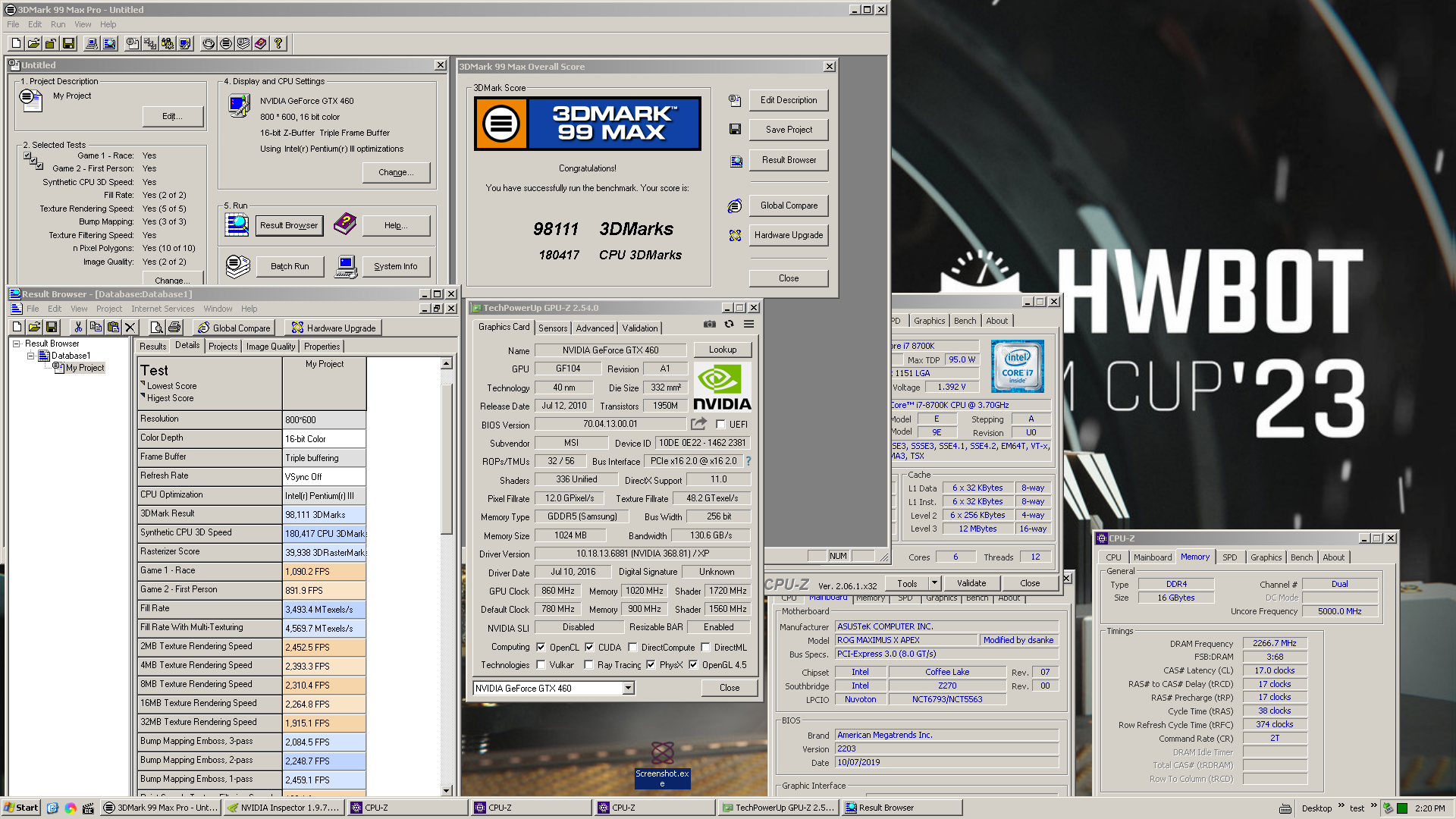The height and width of the screenshot is (819, 1456).
Task: Switch to Sensors tab in GPU-Z
Action: [x=553, y=328]
